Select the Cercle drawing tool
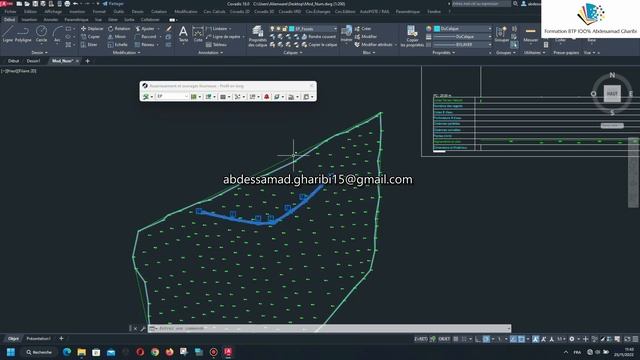640x360 pixels. click(41, 34)
